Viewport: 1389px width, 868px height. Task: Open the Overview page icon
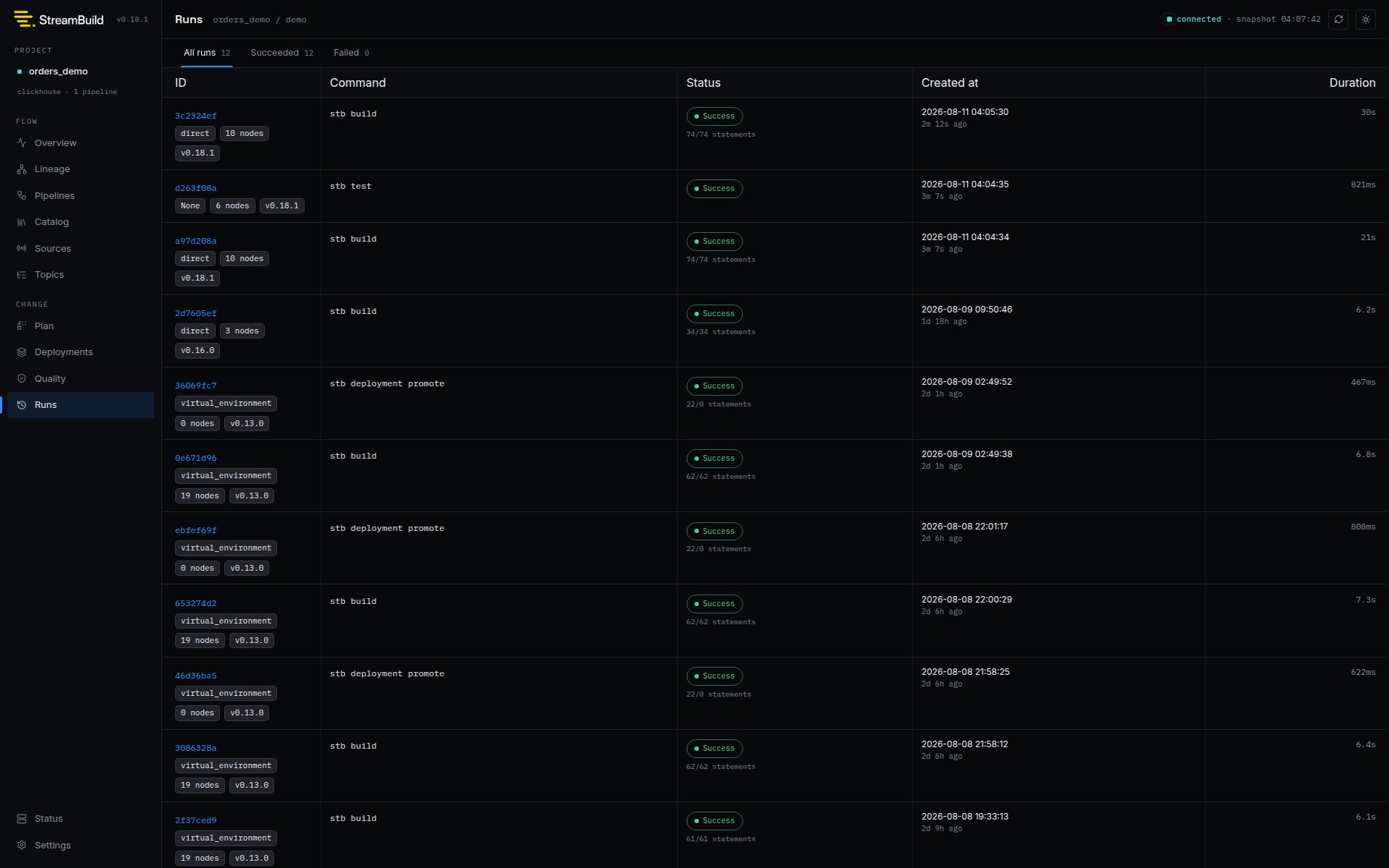pyautogui.click(x=22, y=143)
